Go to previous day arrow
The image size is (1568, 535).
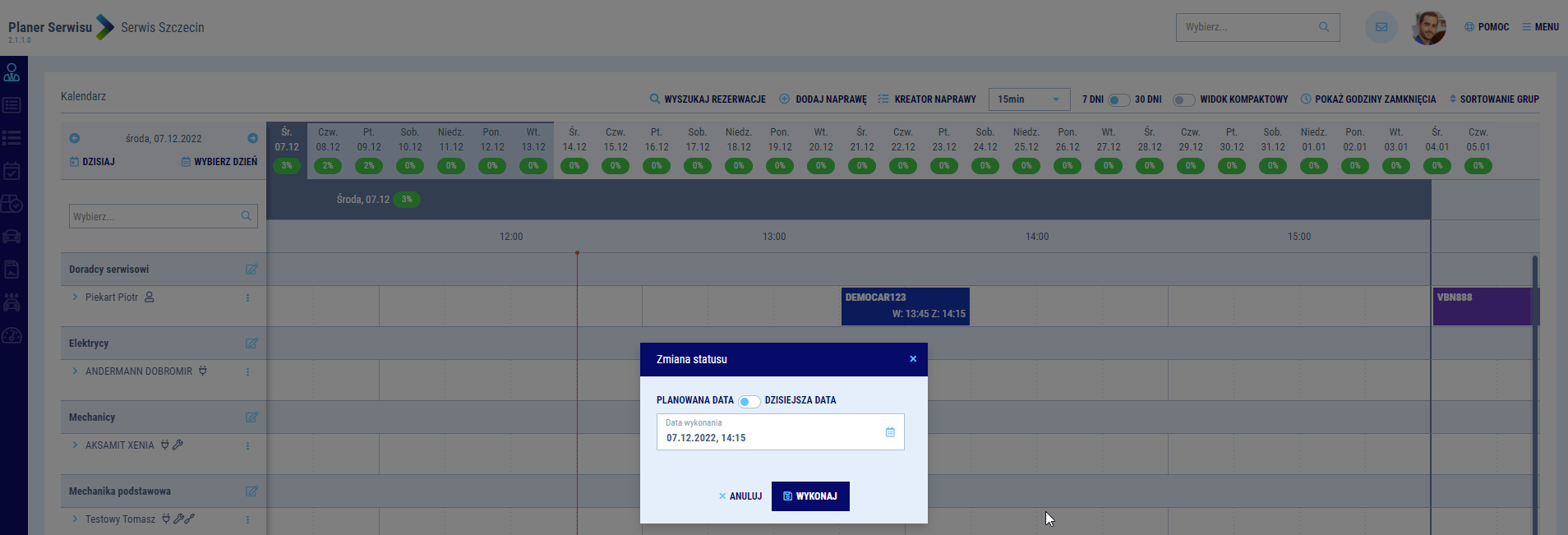[x=75, y=138]
